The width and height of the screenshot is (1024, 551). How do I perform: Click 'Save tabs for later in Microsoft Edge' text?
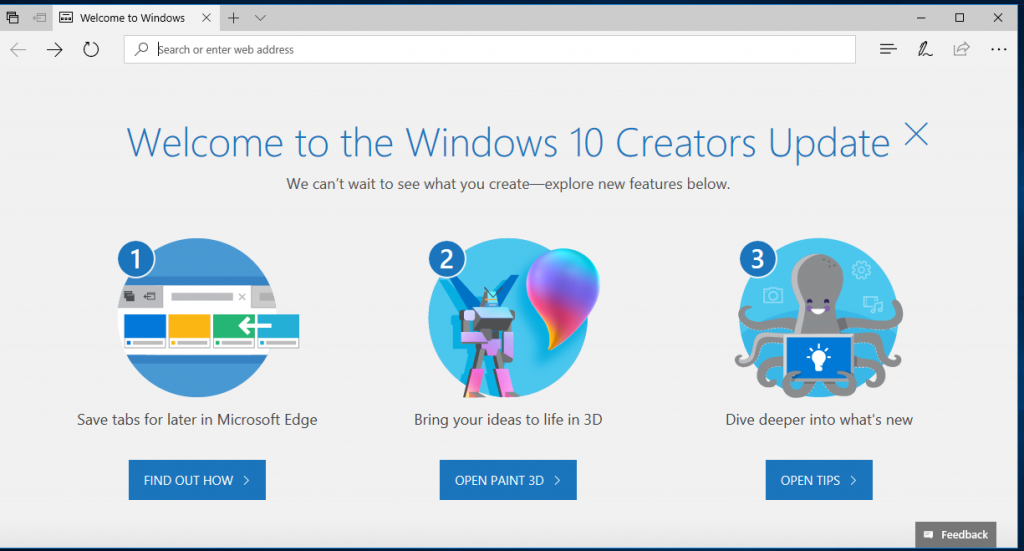pyautogui.click(x=197, y=420)
